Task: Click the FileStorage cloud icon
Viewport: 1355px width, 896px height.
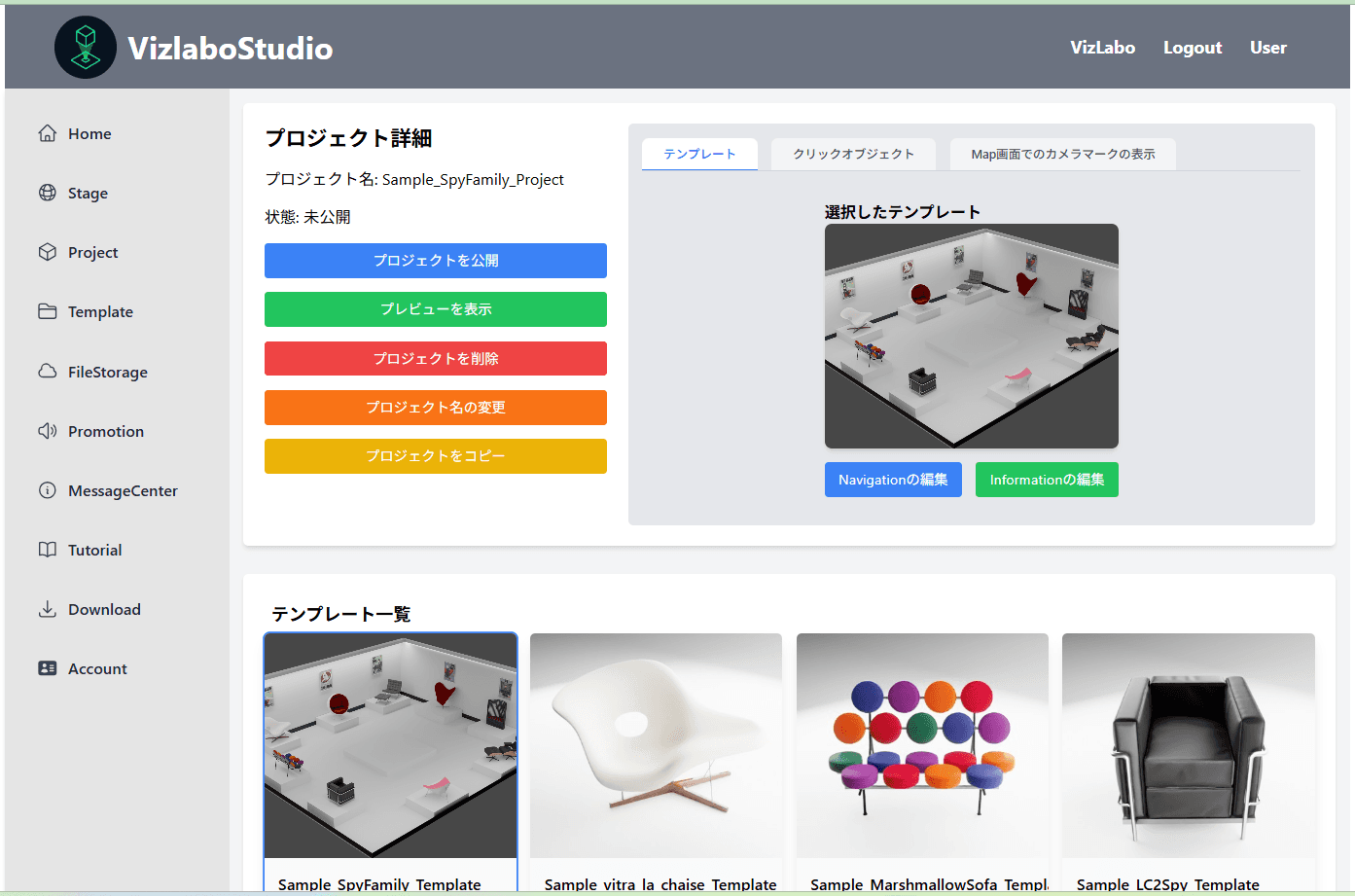Action: tap(47, 372)
